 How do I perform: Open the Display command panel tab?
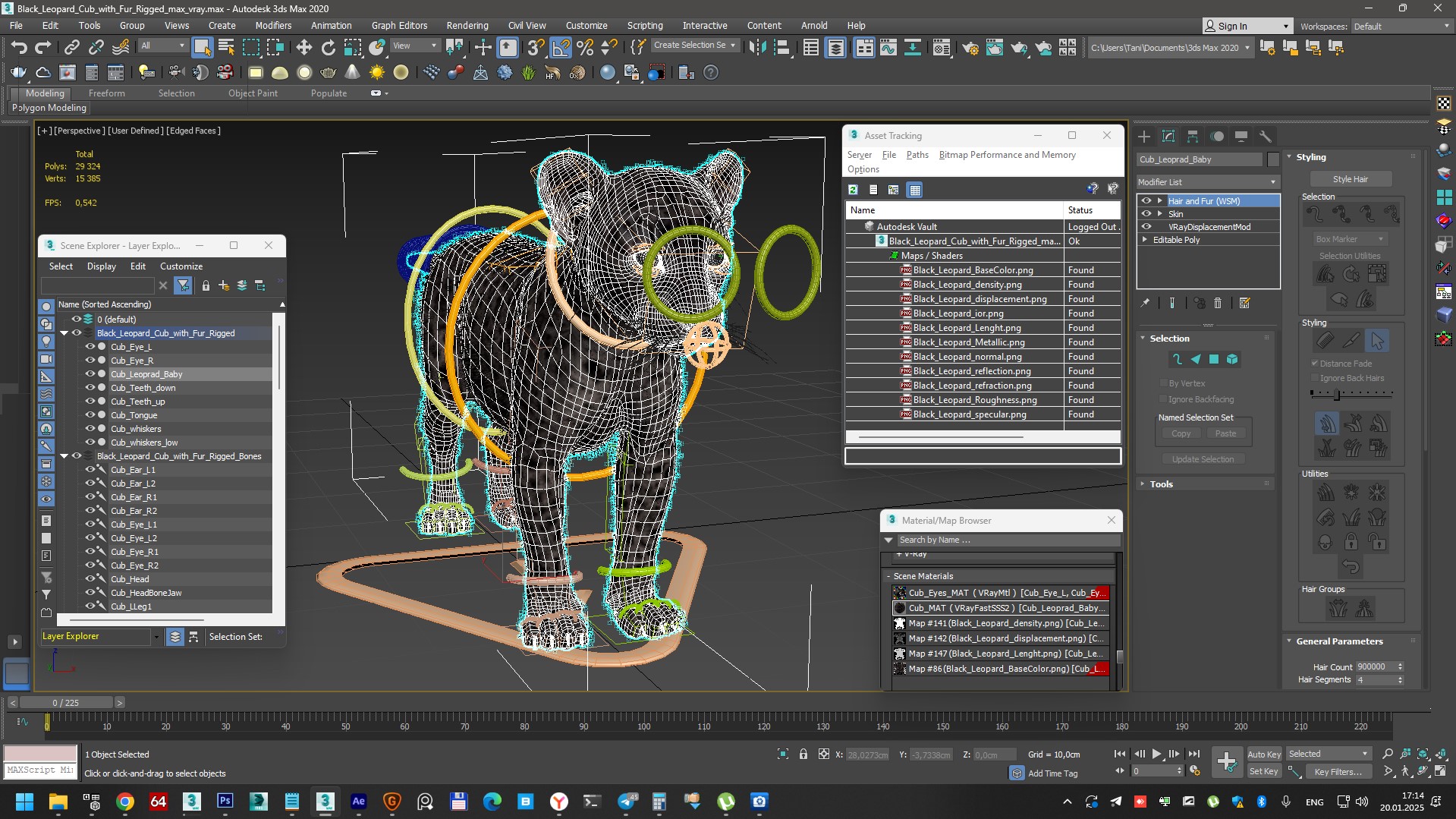coord(1241,137)
